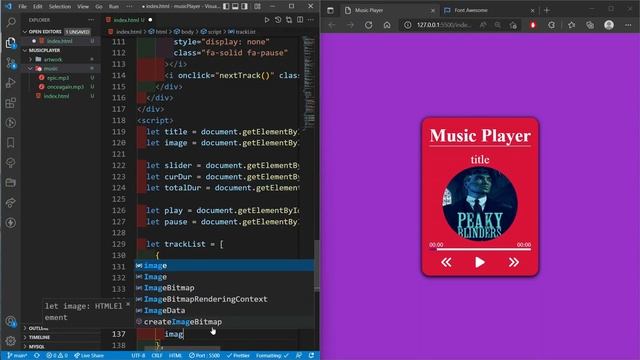This screenshot has height=360, width=640.
Task: Click the split editor icon in VS Code
Action: pos(300,20)
